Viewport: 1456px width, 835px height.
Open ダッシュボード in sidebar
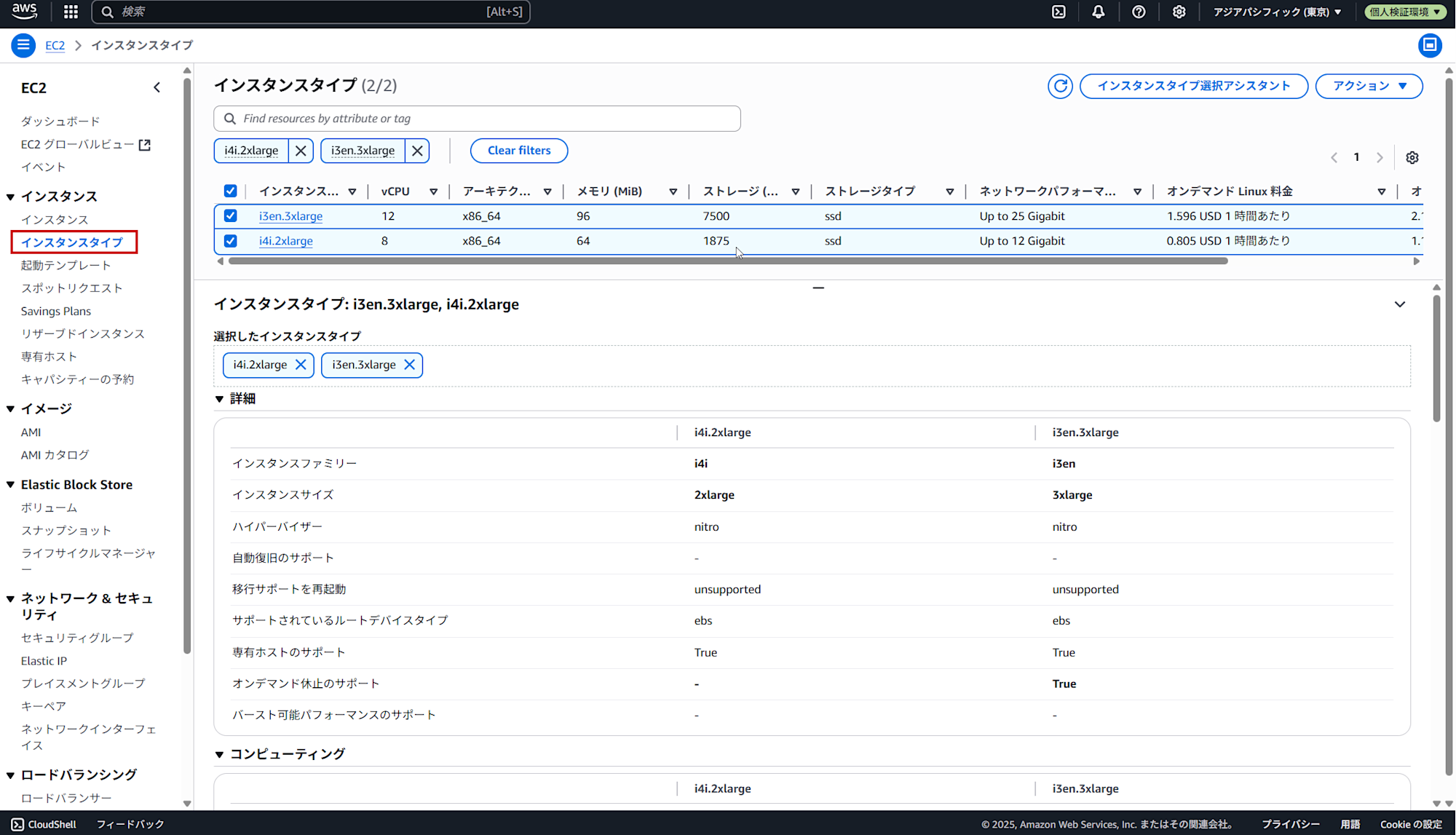click(x=60, y=122)
